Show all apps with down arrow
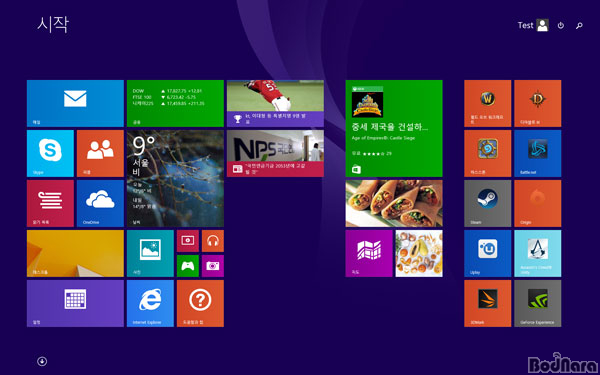600x375 pixels. [x=42, y=361]
